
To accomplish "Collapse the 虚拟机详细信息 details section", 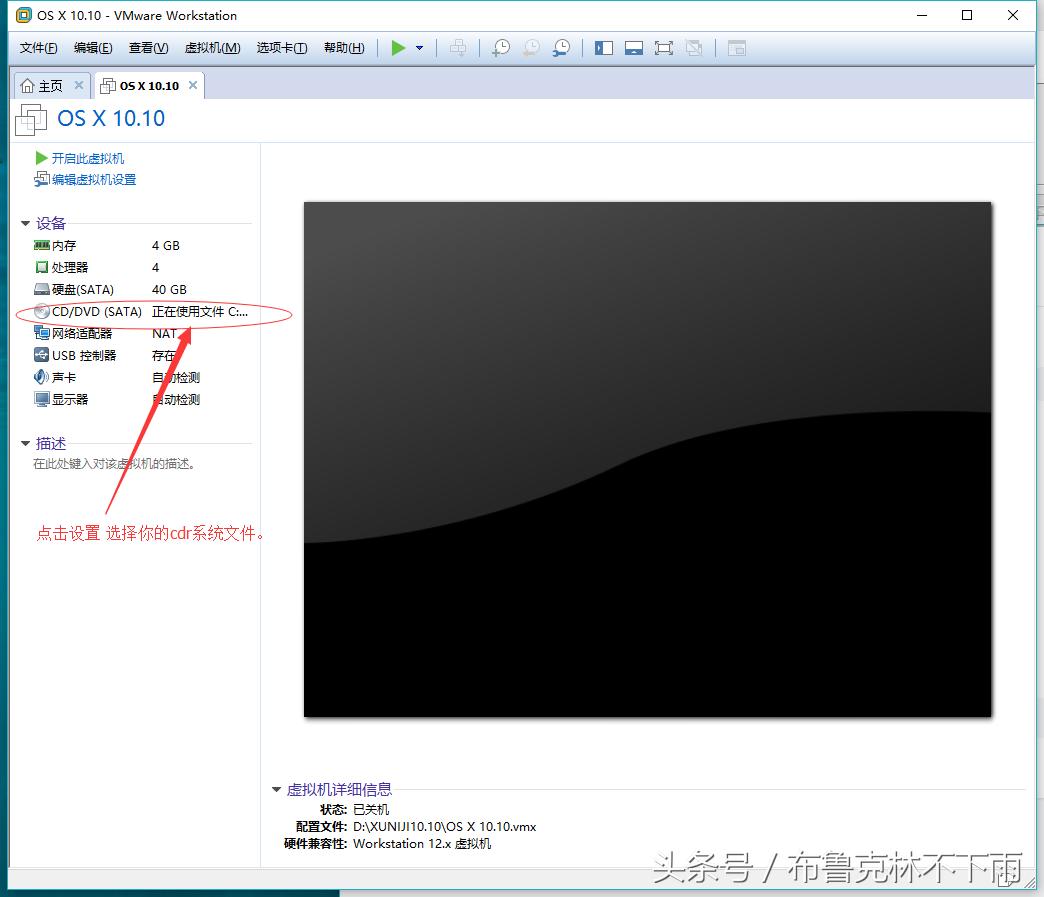I will tap(276, 789).
